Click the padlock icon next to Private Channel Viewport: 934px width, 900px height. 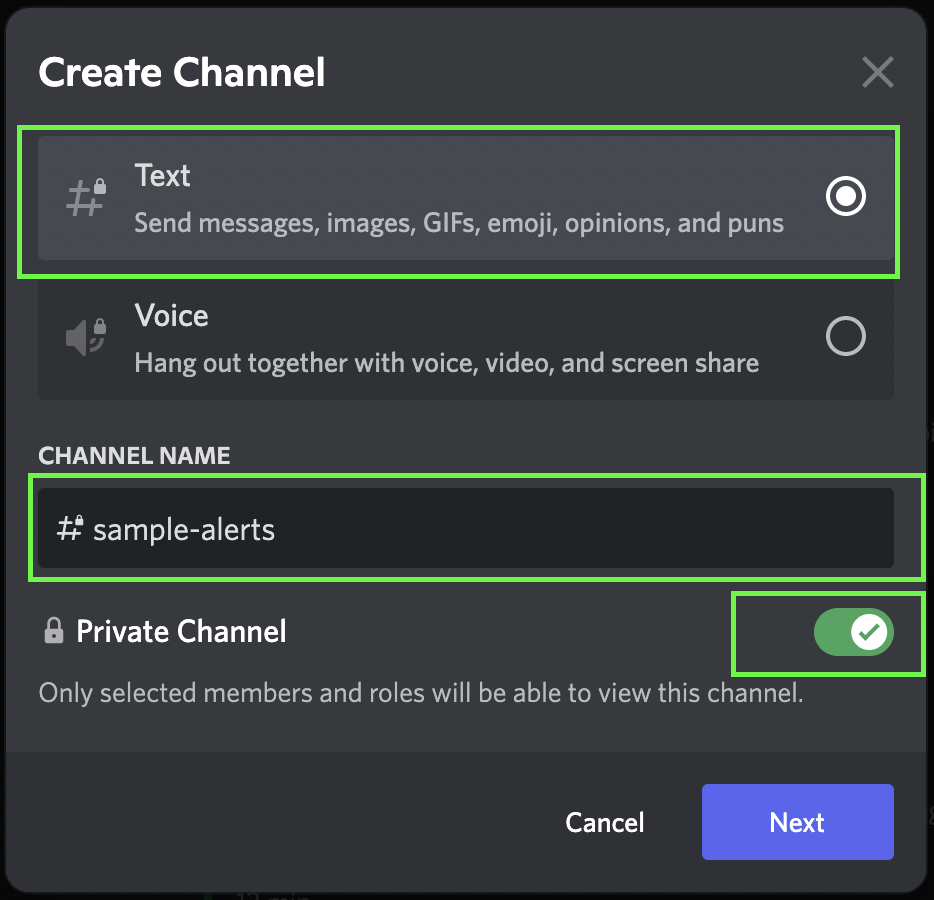(x=54, y=631)
